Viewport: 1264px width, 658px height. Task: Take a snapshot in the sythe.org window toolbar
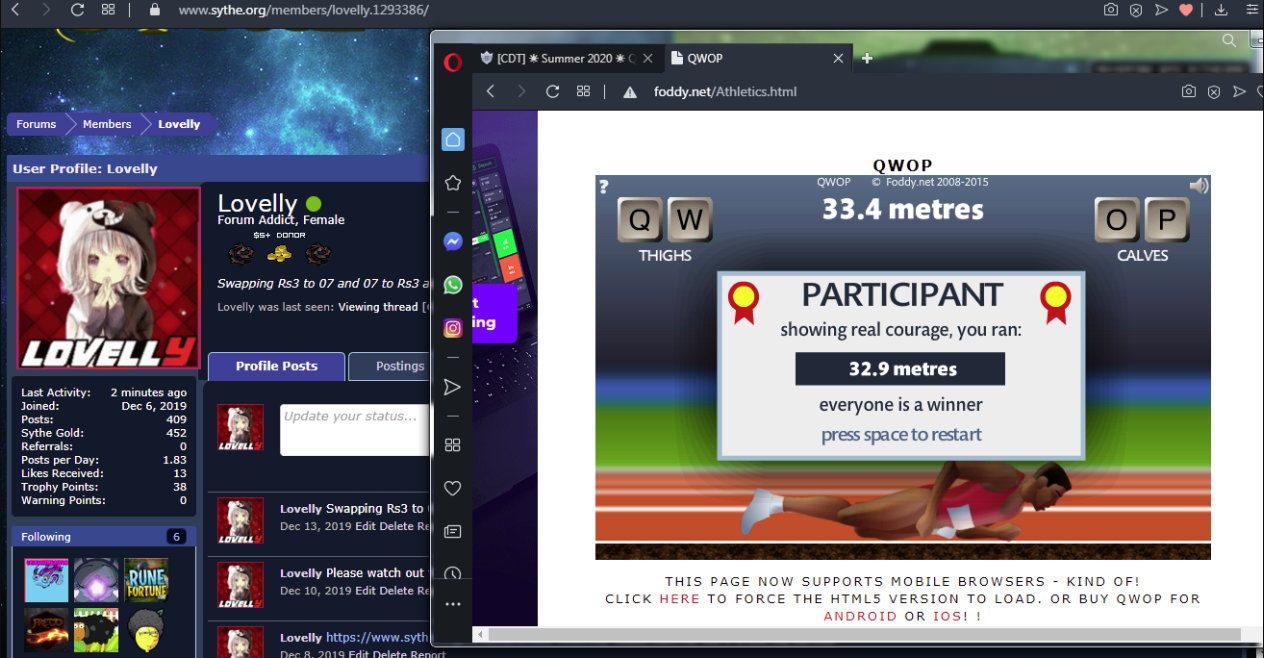coord(1110,10)
